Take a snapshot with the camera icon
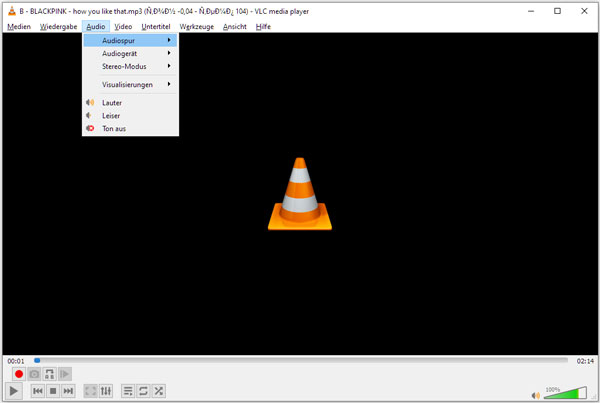 click(x=34, y=373)
